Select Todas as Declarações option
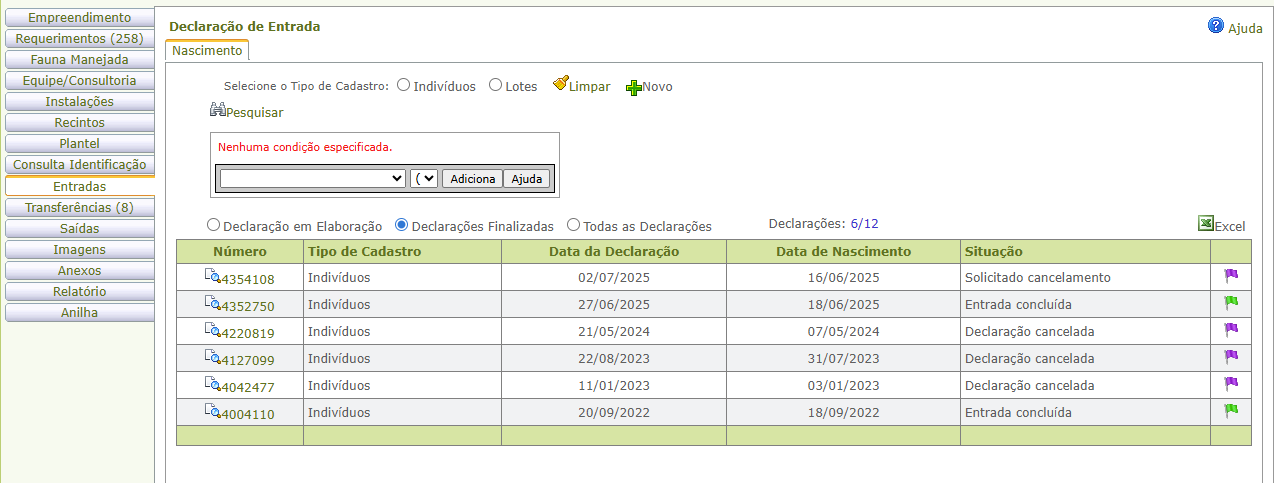1274x483 pixels. [x=573, y=226]
